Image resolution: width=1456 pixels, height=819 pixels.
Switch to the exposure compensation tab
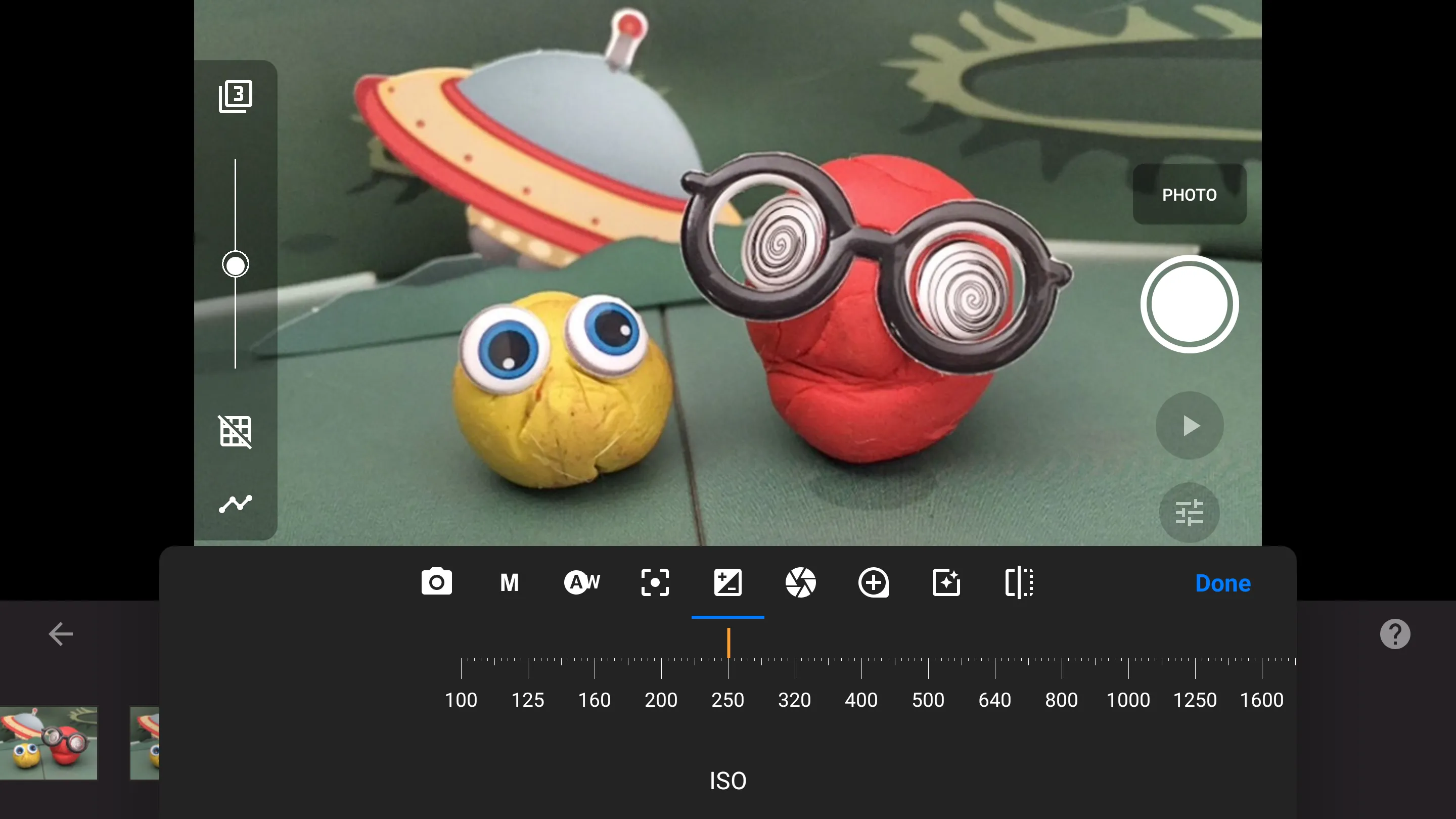click(x=727, y=583)
